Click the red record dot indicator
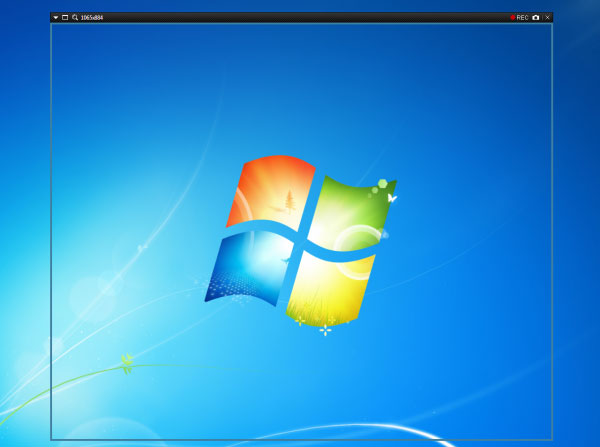Image resolution: width=600 pixels, height=447 pixels. [513, 18]
